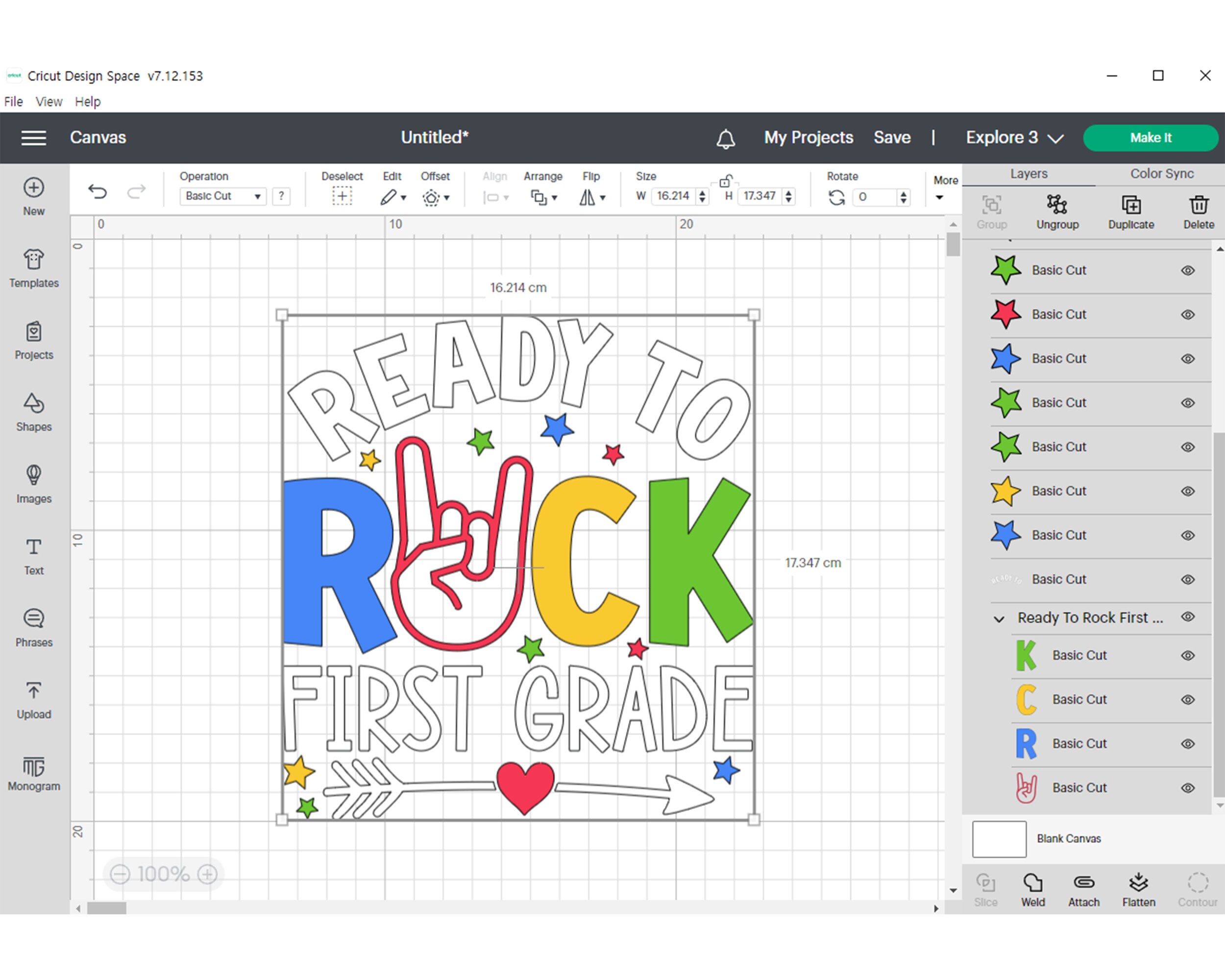This screenshot has width=1225, height=980.
Task: Open the Images panel
Action: pyautogui.click(x=33, y=484)
